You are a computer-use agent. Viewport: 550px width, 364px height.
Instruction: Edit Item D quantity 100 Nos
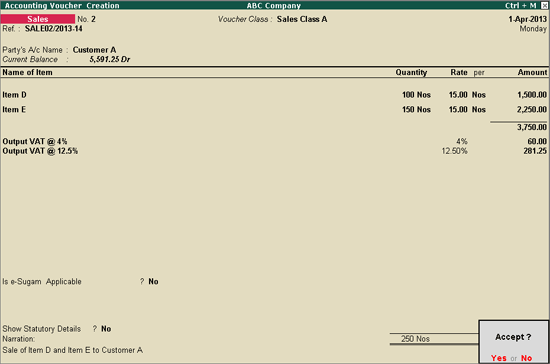(416, 95)
